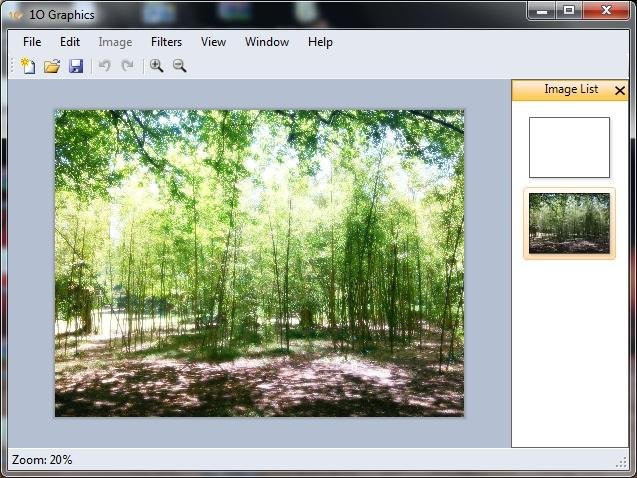
Task: Click the New image toolbar icon
Action: tap(28, 66)
